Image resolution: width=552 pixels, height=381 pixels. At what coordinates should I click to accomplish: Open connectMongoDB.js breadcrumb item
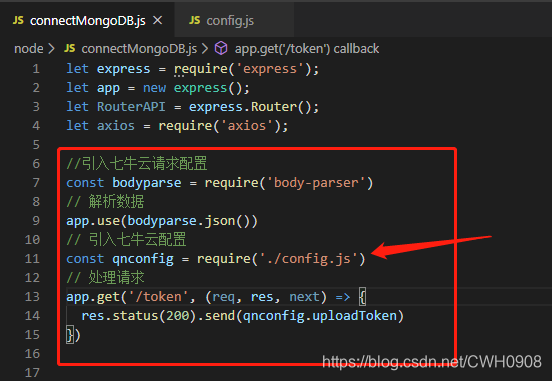point(139,49)
